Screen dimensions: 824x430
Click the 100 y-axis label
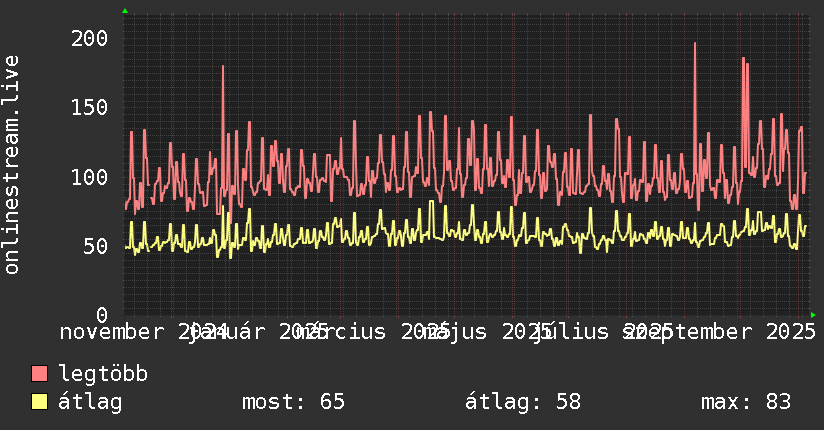pos(89,177)
